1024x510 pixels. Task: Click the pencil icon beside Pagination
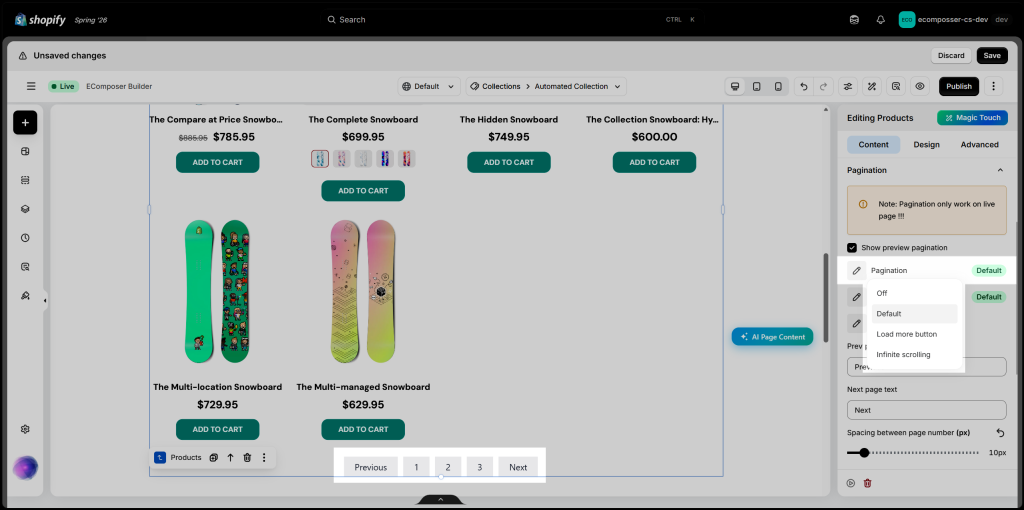coord(857,270)
